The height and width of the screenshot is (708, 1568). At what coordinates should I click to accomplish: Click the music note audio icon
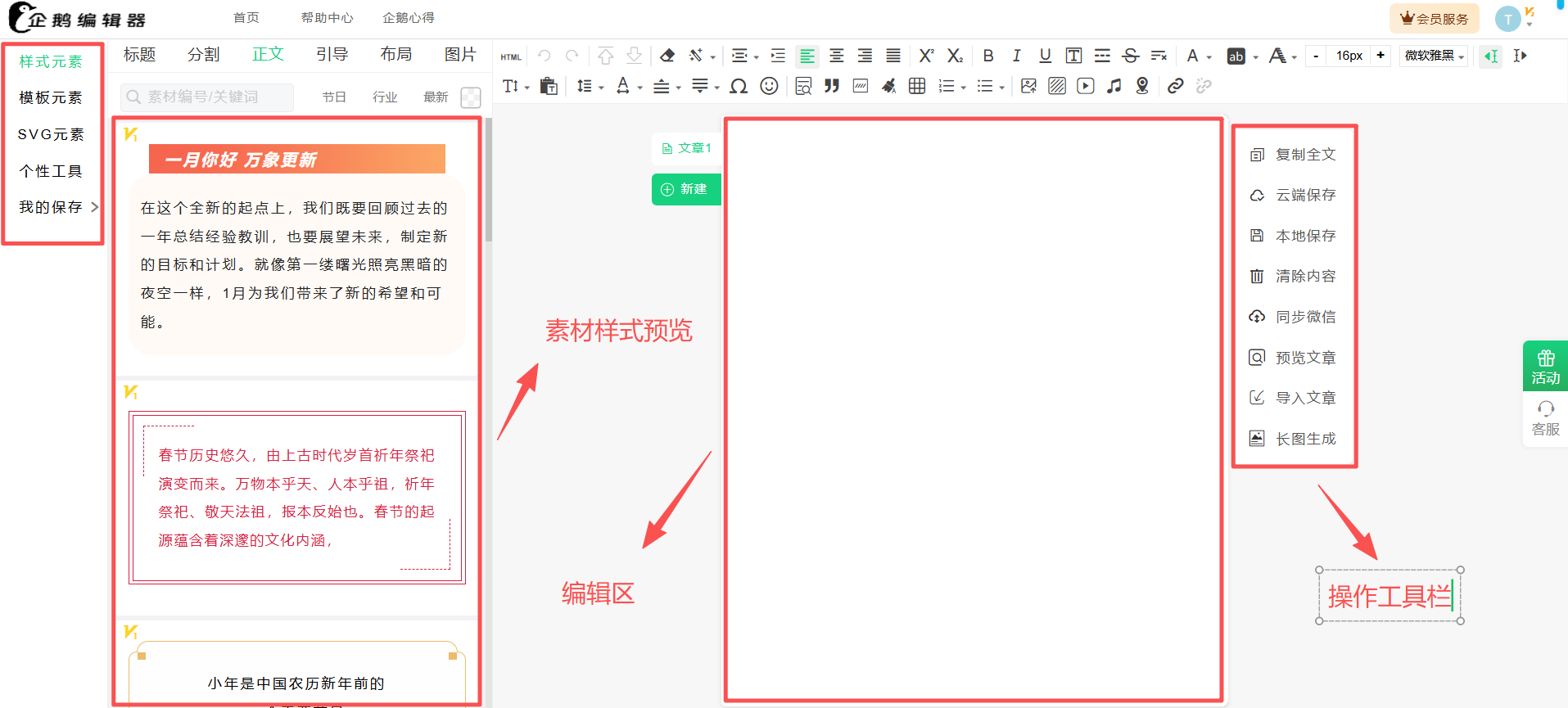click(1114, 86)
